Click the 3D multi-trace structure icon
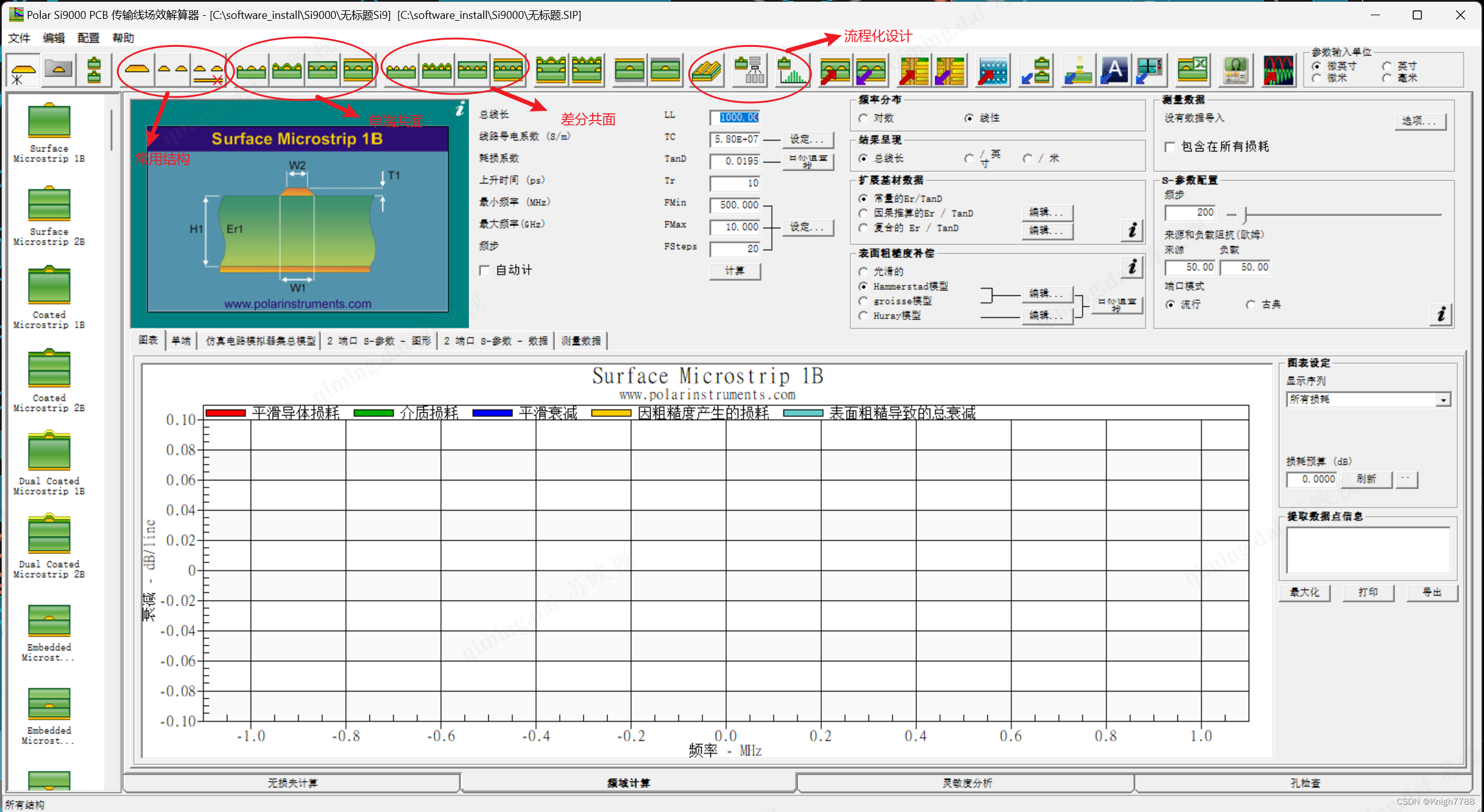 coord(707,71)
